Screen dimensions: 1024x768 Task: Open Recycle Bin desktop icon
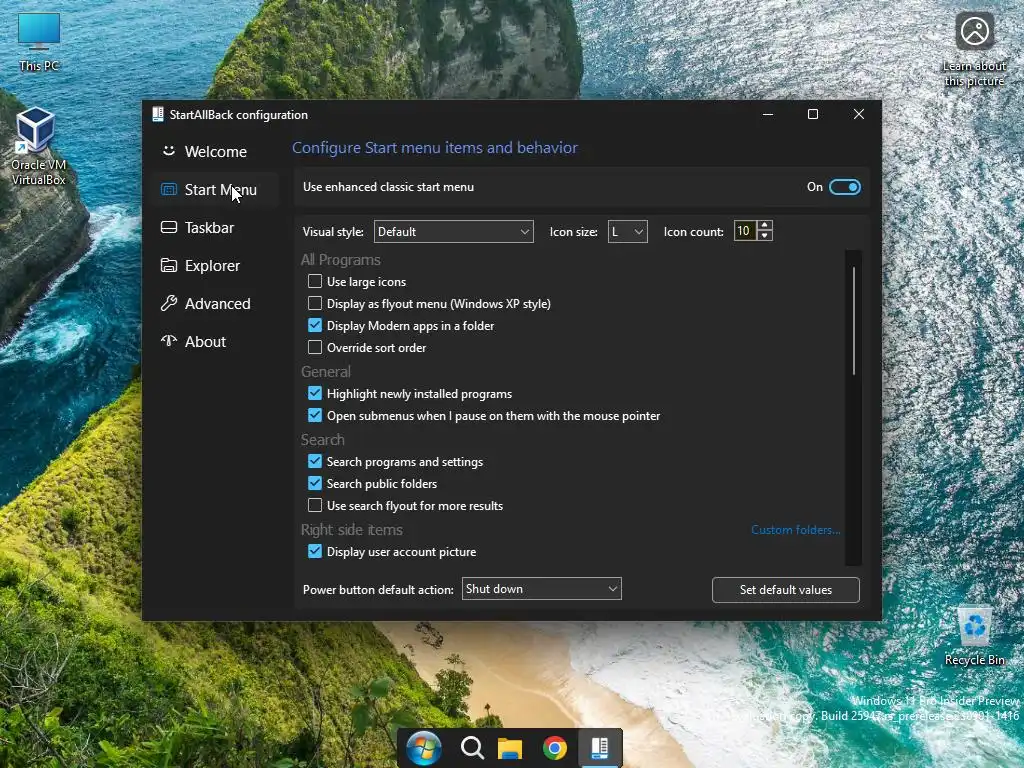click(x=974, y=636)
